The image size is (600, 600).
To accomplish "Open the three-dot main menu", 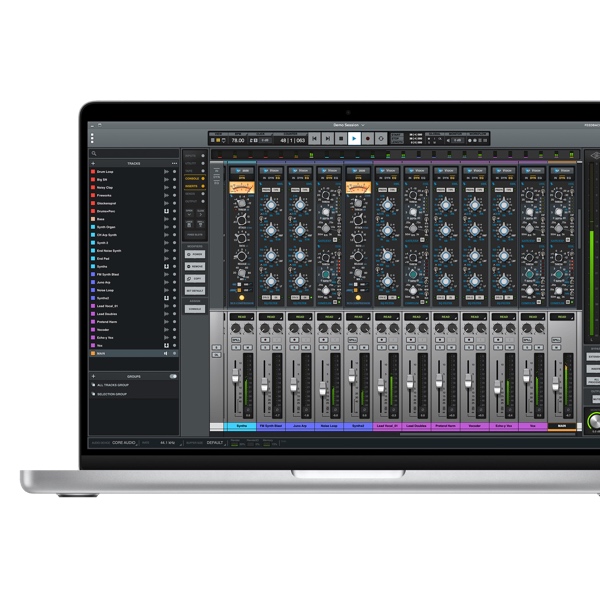I will pos(92,138).
